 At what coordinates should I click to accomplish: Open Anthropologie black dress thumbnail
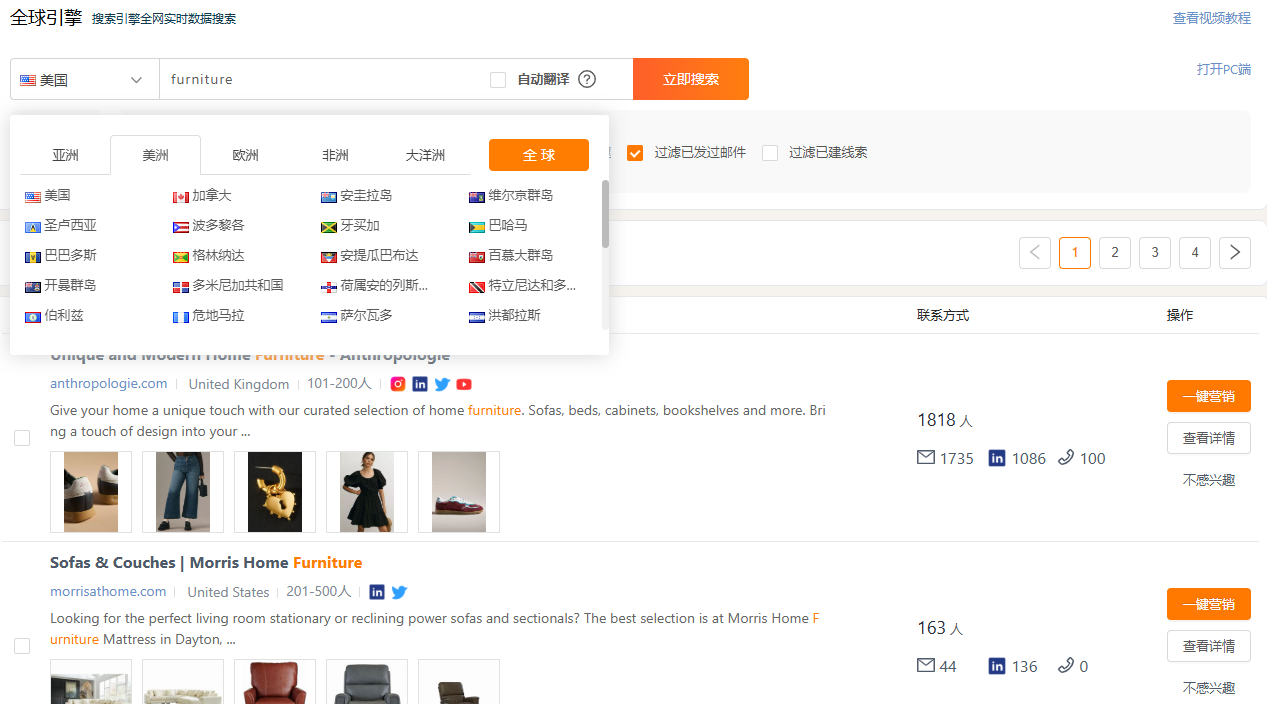(x=367, y=492)
